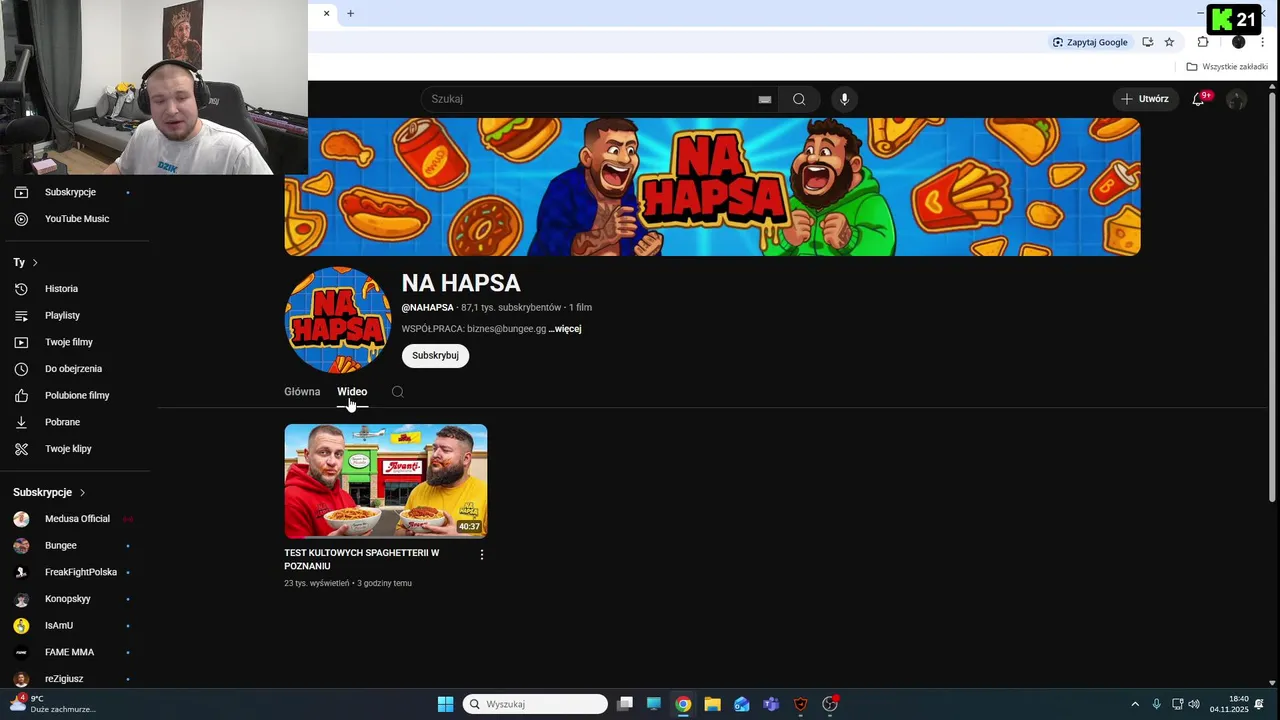This screenshot has height=720, width=1280.
Task: Play the spaghetti test video thumbnail
Action: point(386,481)
